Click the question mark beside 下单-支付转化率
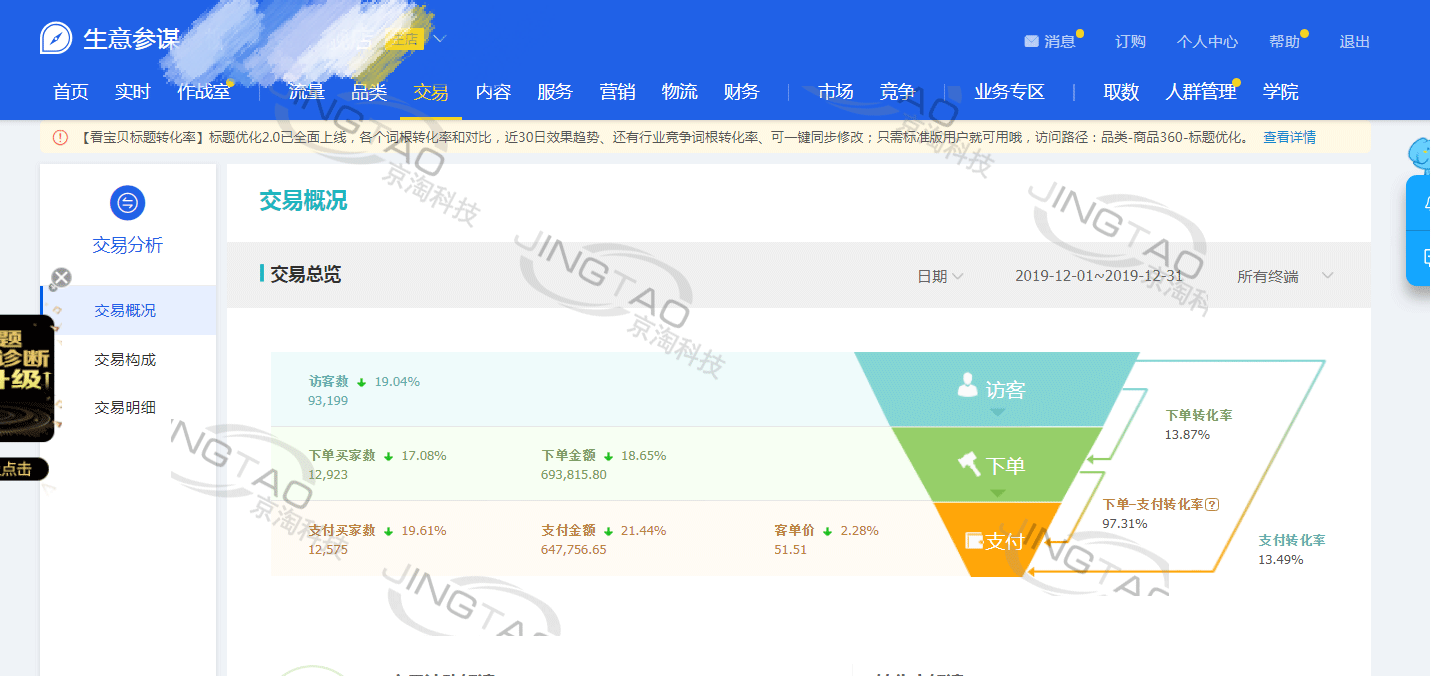This screenshot has height=677, width=1431. [x=1212, y=505]
